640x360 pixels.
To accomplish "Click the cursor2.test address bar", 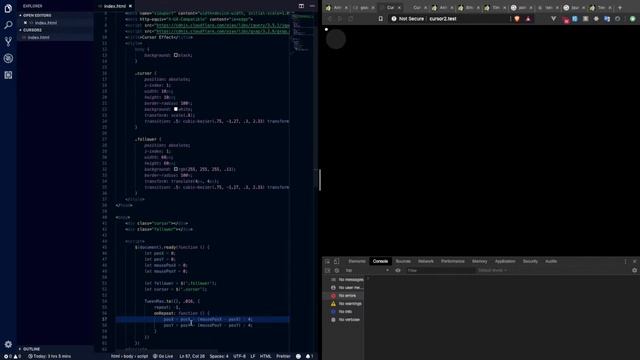I will click(x=443, y=19).
